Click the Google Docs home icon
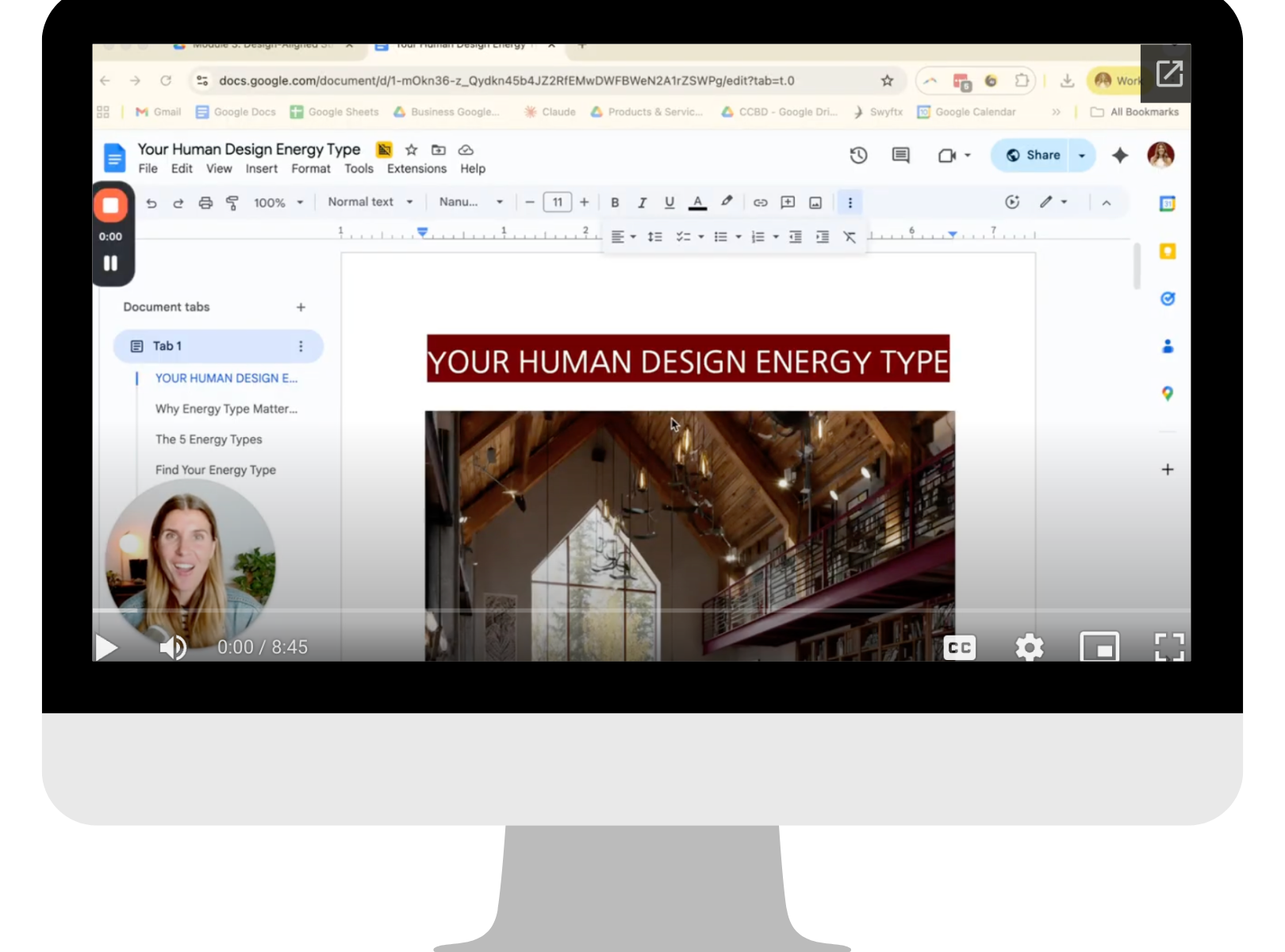The image size is (1285, 952). pos(114,157)
